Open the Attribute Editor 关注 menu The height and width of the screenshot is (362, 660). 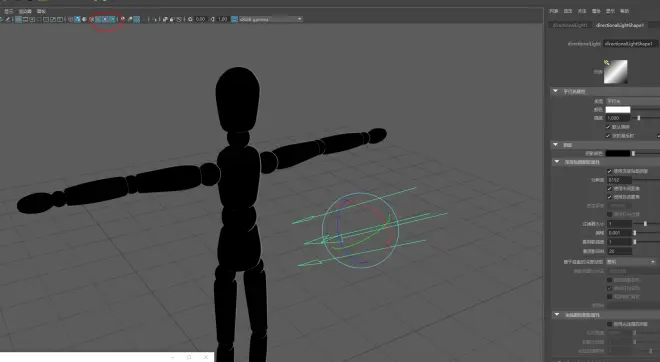click(582, 11)
